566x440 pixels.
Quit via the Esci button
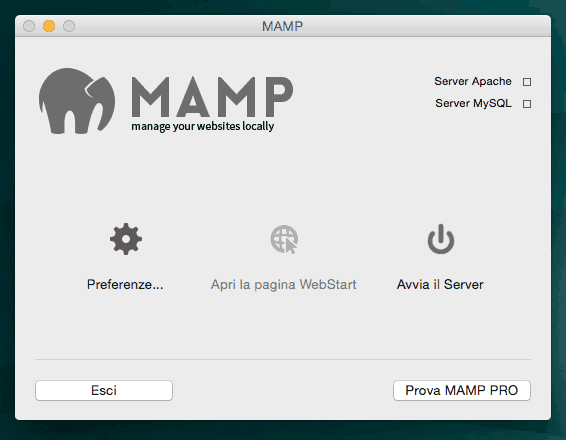pos(104,391)
